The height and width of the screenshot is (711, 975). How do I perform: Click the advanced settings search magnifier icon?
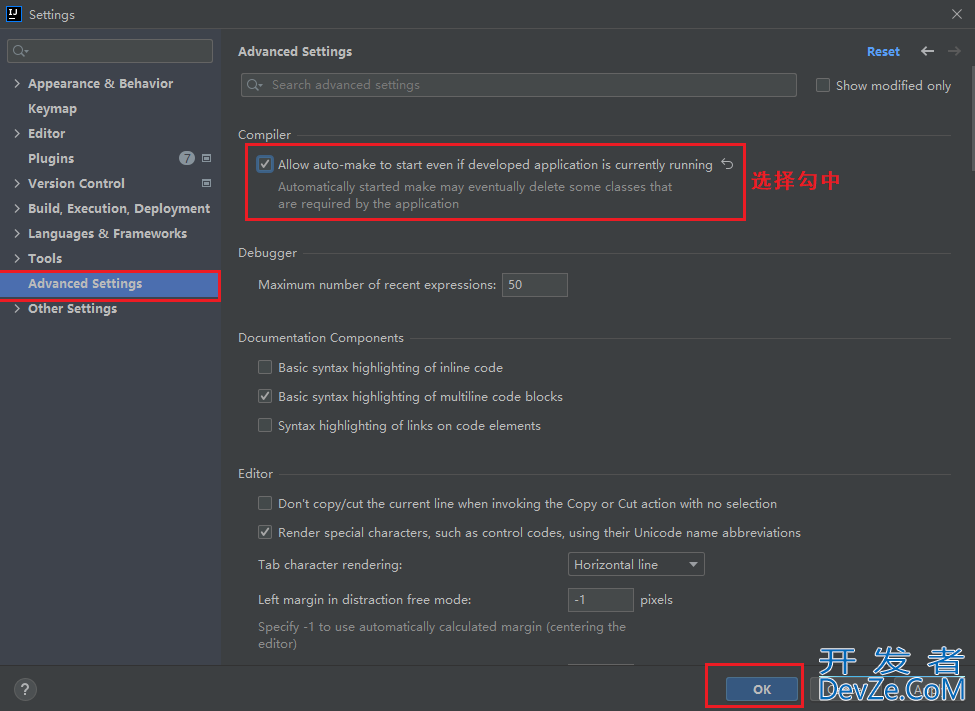coord(254,85)
